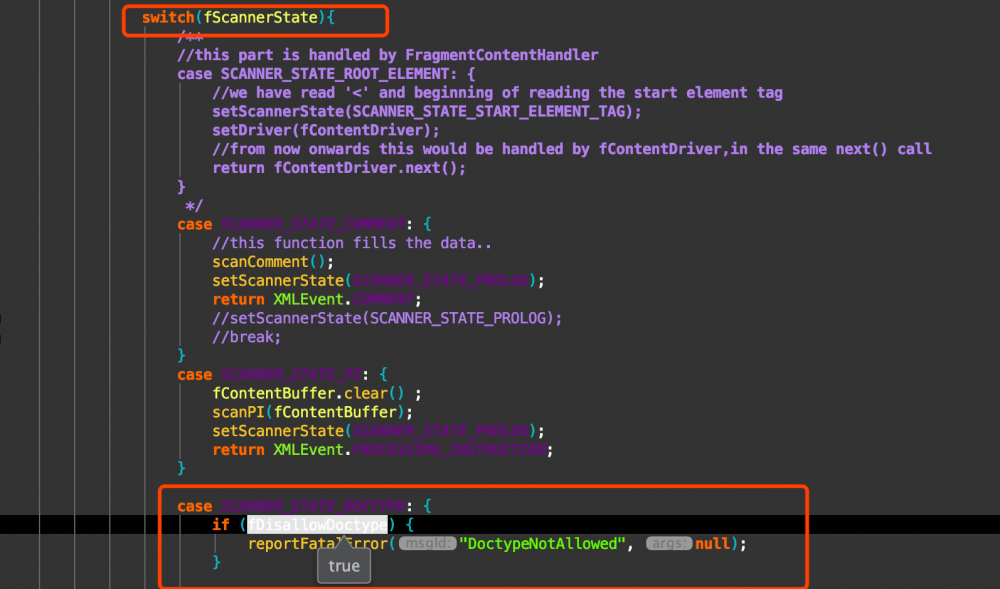Click the scanComment() call
The image size is (1000, 589).
[273, 262]
